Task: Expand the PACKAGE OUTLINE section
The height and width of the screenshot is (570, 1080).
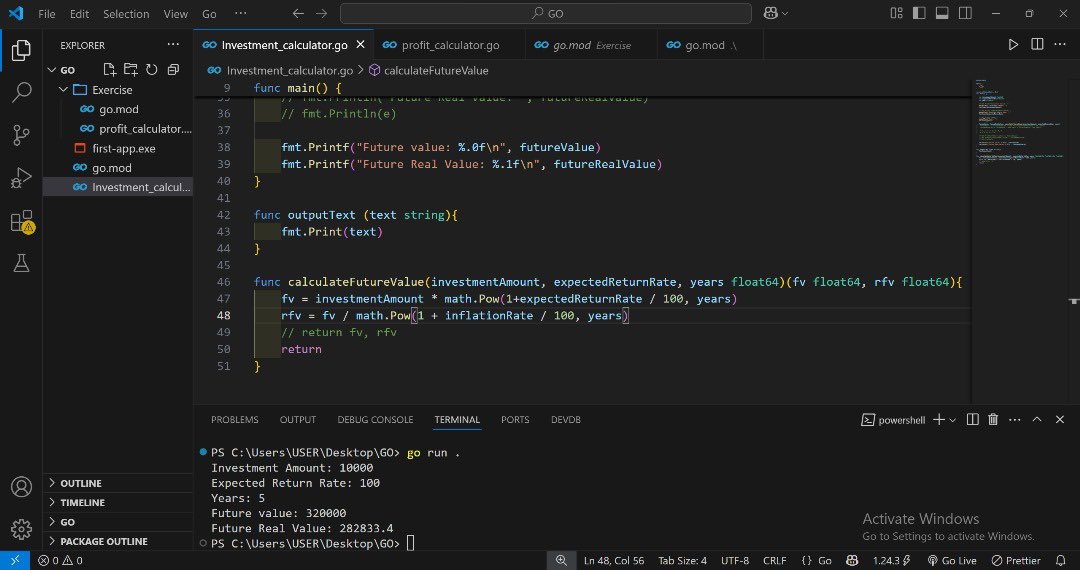Action: 118,541
